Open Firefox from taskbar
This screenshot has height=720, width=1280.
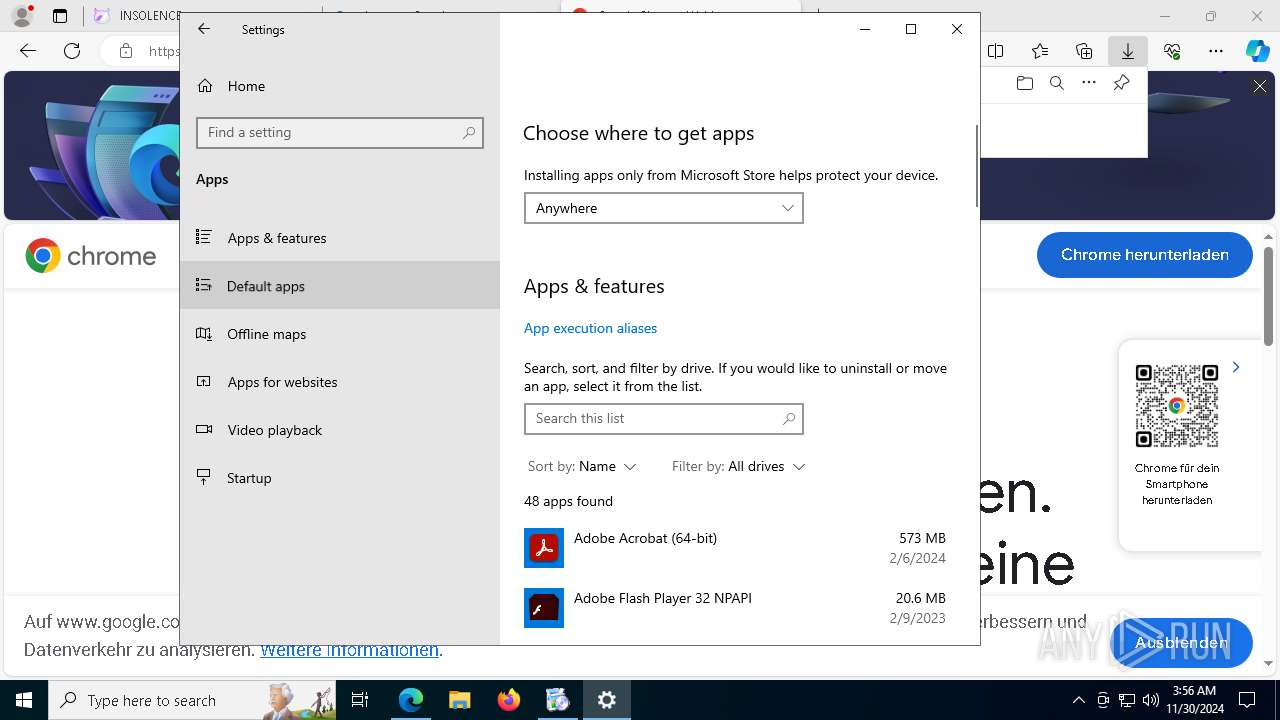(x=509, y=700)
